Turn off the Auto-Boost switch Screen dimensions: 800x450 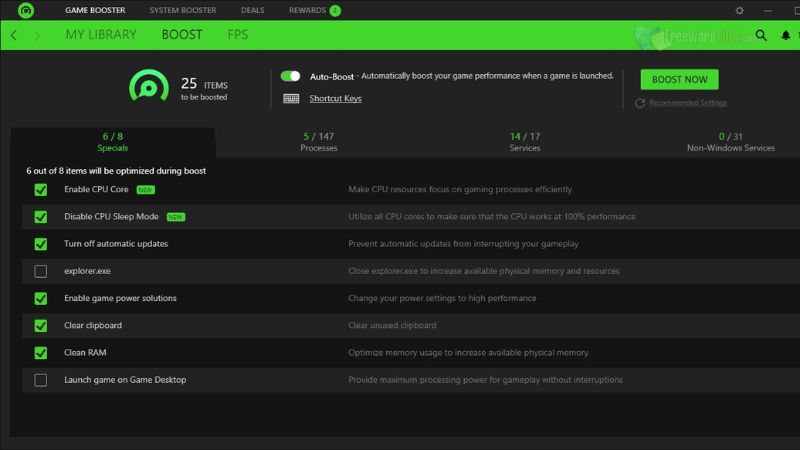pos(291,76)
